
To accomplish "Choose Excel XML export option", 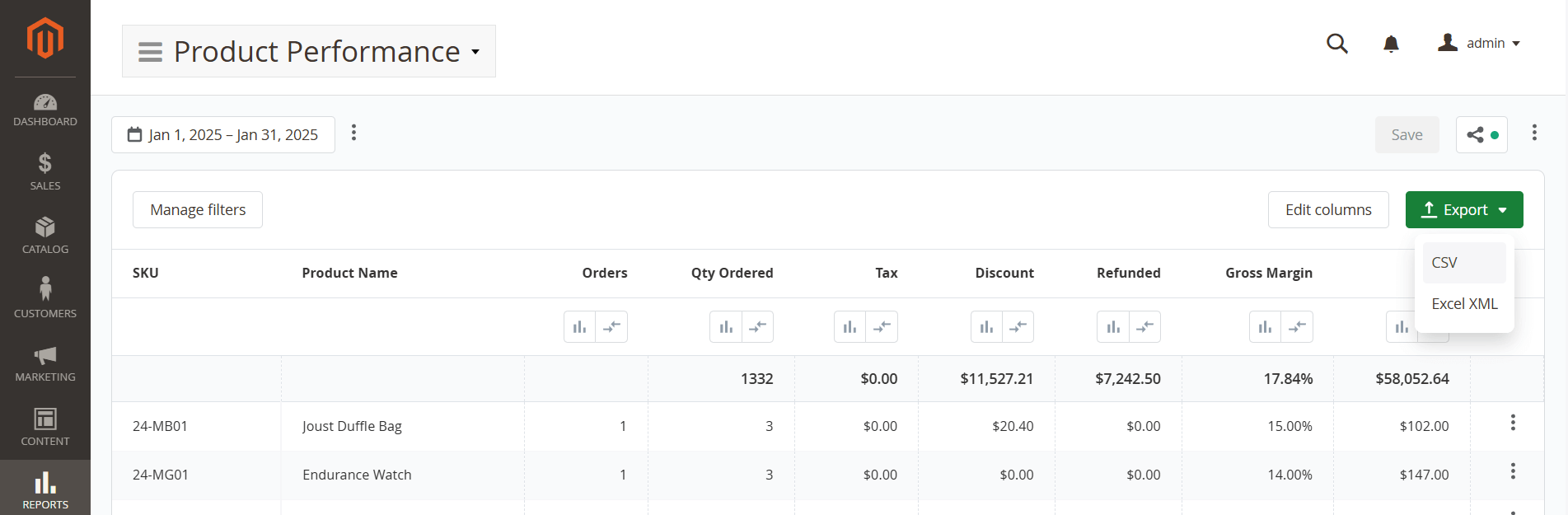I will tap(1464, 304).
